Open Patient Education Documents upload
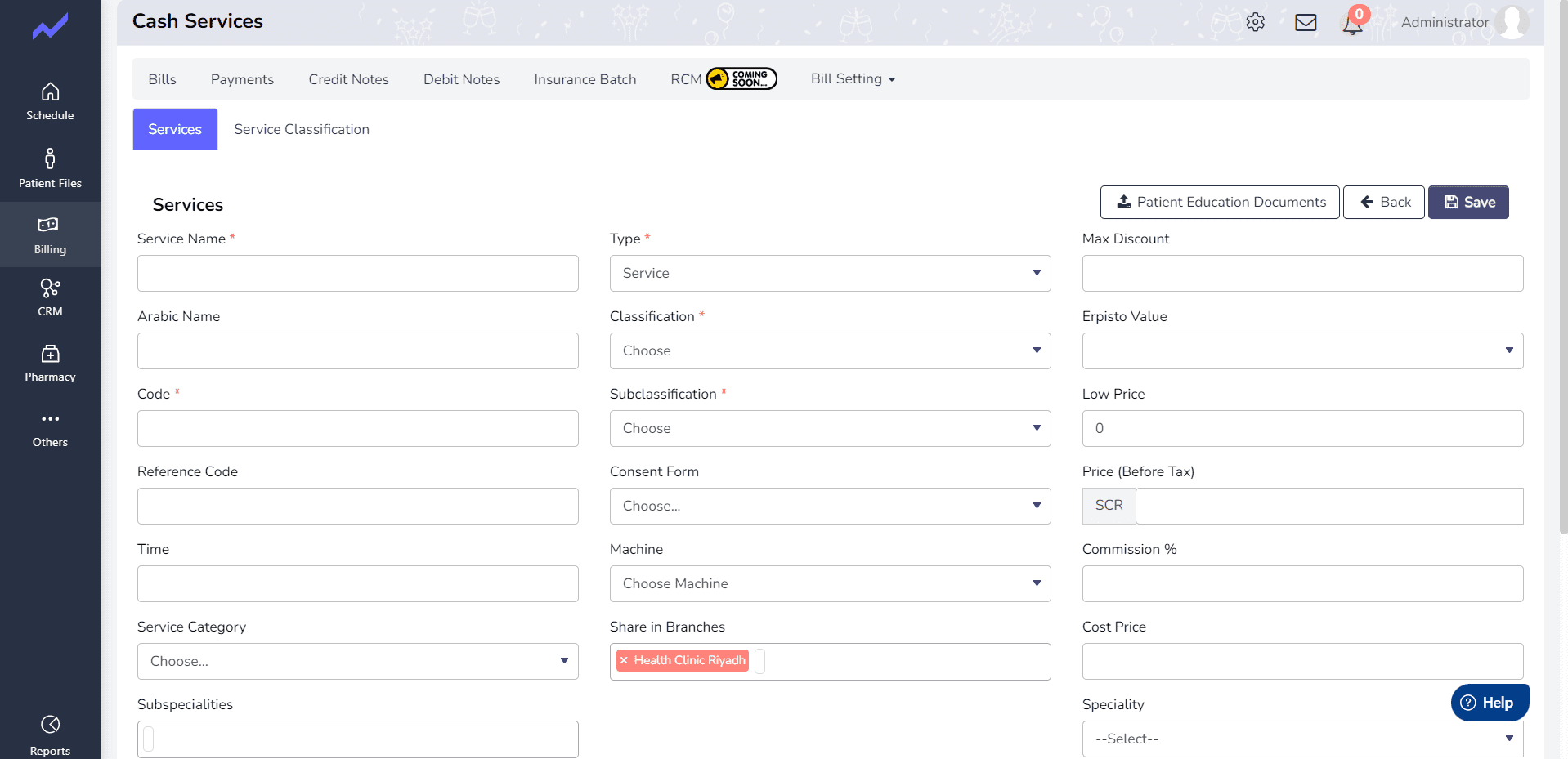The width and height of the screenshot is (1568, 759). [x=1220, y=202]
